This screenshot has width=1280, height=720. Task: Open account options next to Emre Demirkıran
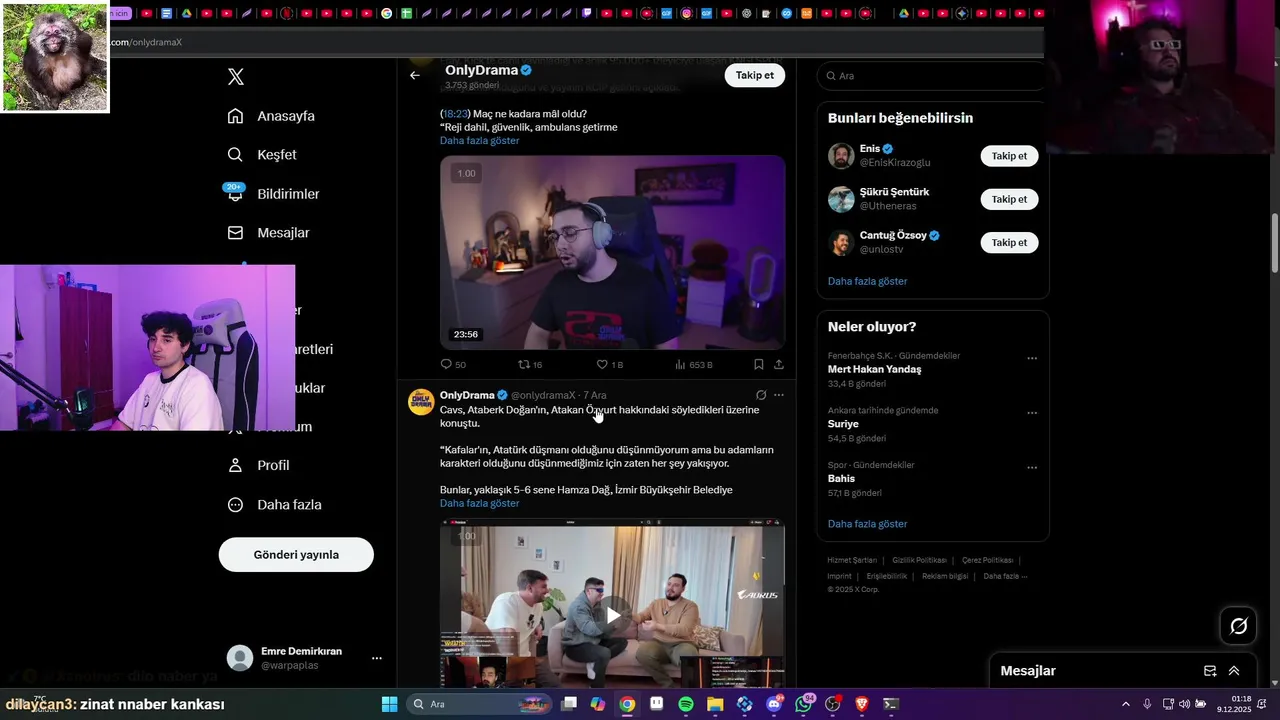point(377,658)
